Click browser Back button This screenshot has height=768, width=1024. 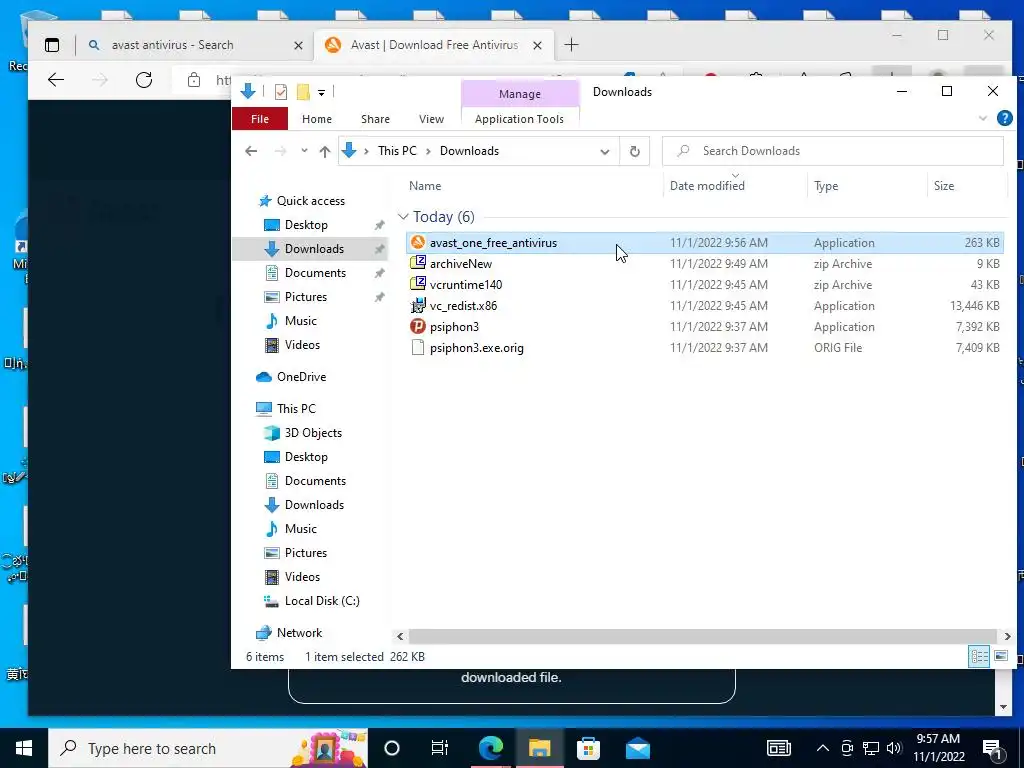(56, 80)
